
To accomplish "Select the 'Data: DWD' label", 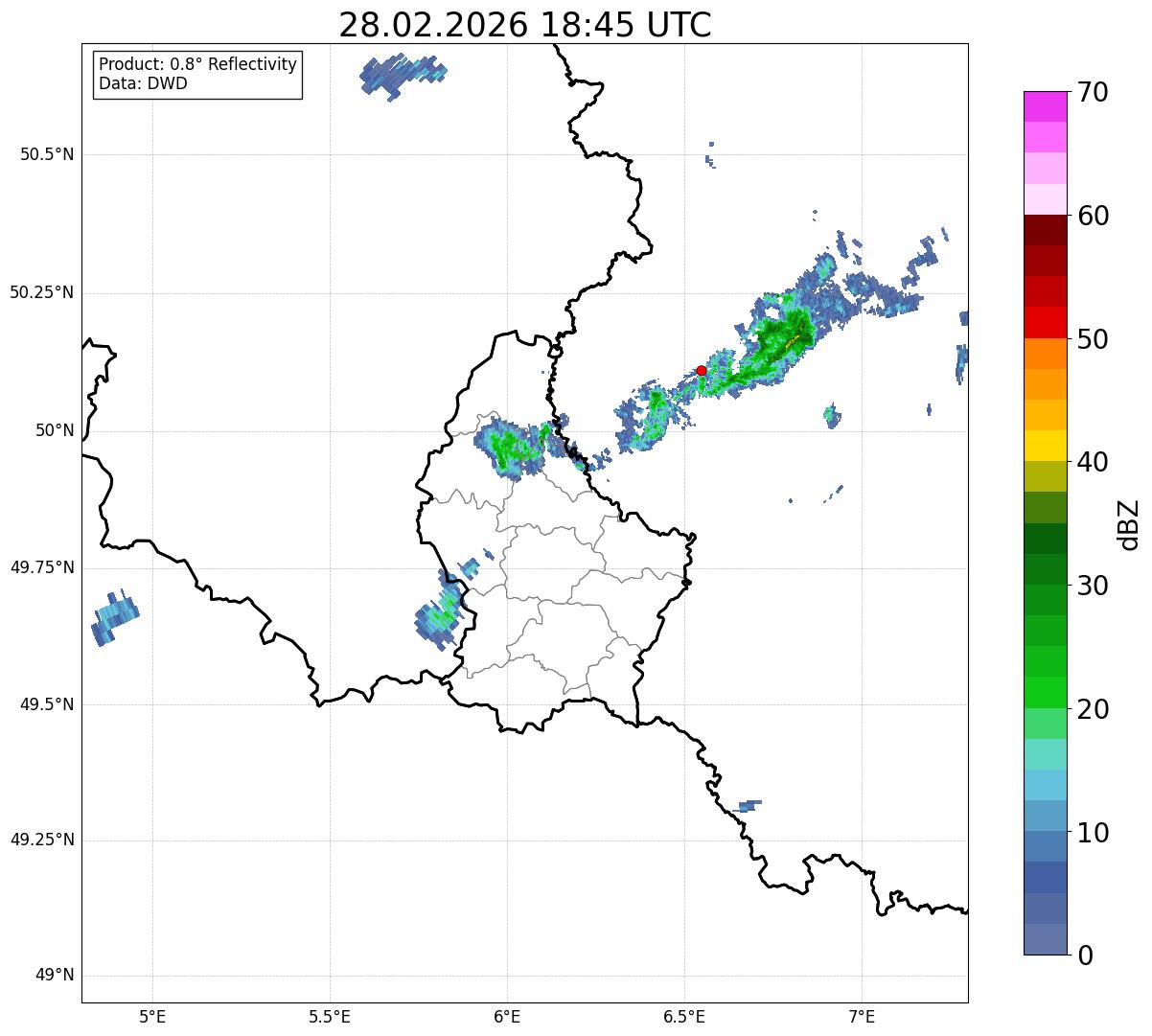I will coord(143,83).
